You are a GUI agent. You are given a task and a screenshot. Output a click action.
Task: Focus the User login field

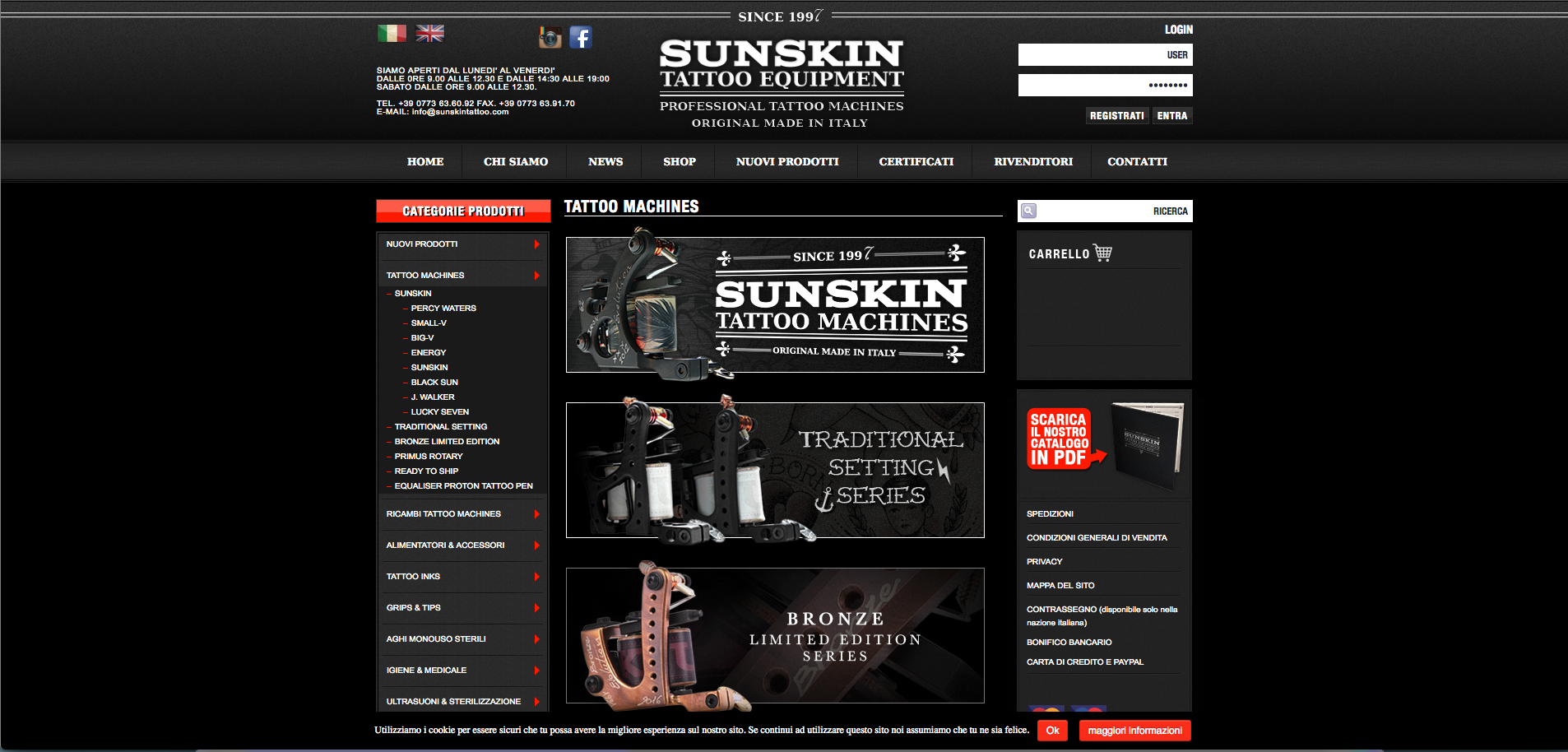[x=1105, y=55]
